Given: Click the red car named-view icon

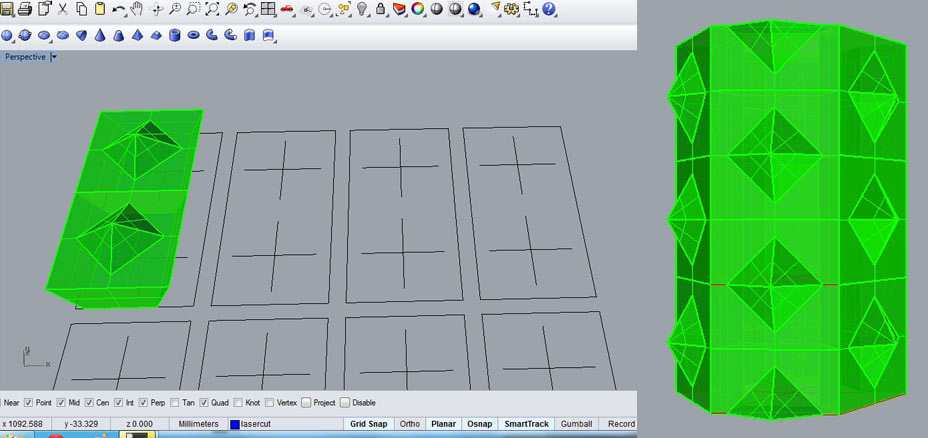Looking at the screenshot, I should pos(287,9).
